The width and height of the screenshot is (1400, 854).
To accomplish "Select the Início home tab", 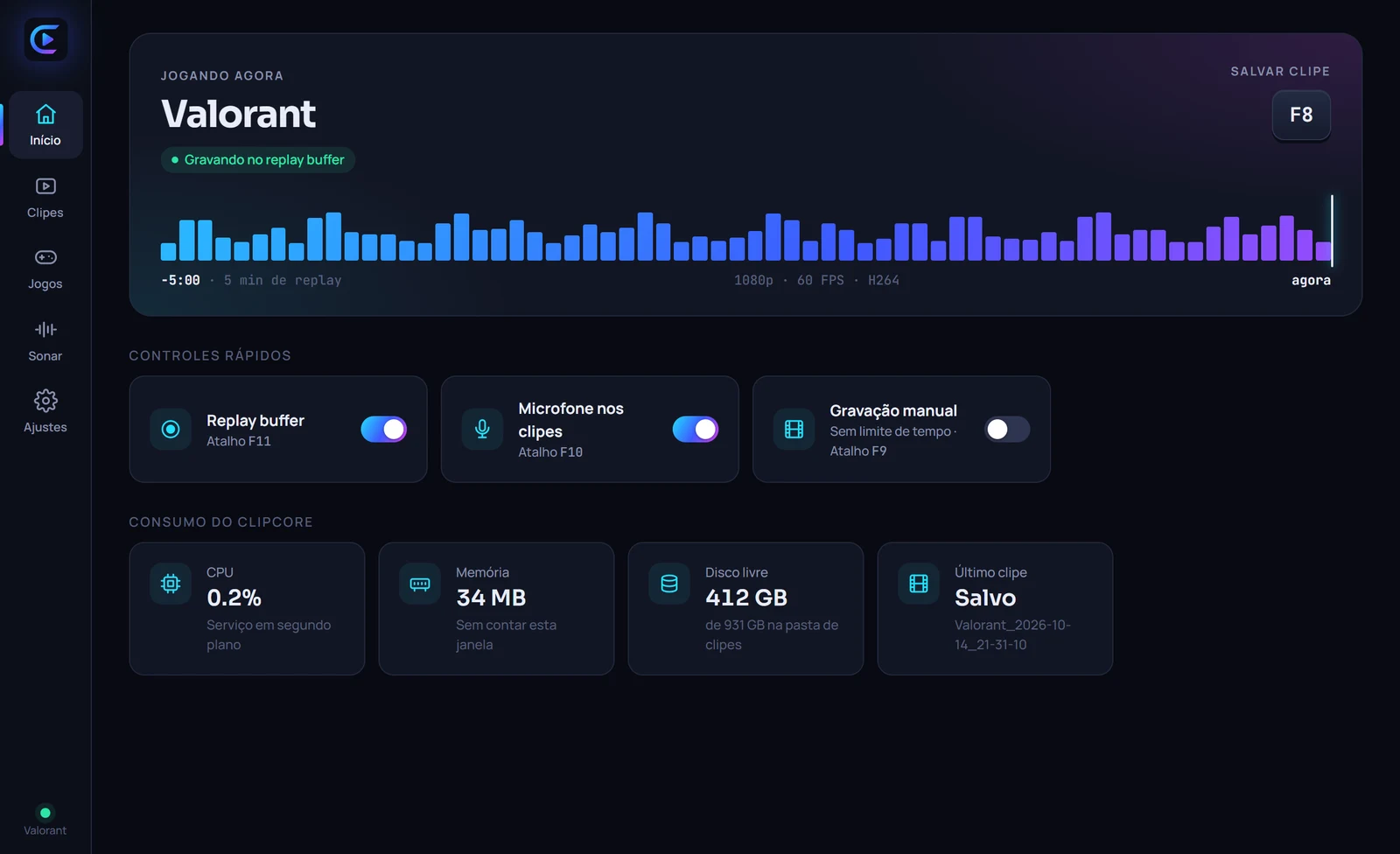I will 45,125.
